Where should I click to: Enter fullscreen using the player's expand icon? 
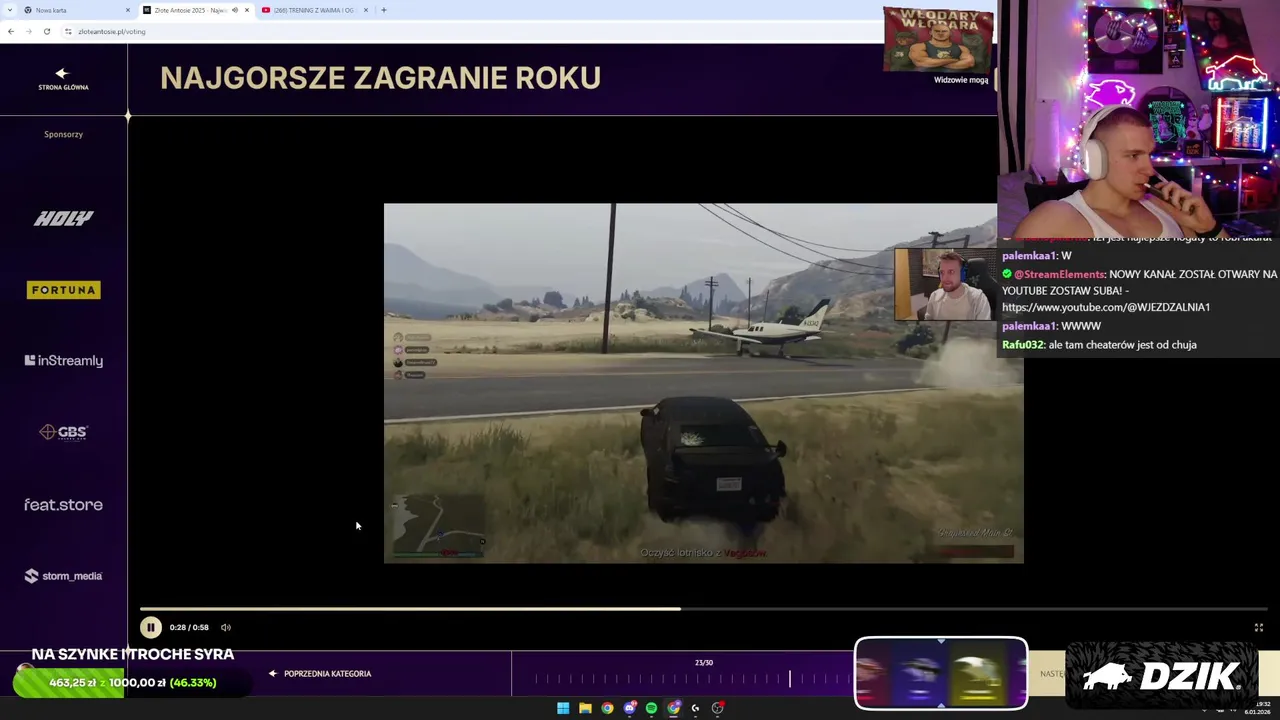[1259, 627]
